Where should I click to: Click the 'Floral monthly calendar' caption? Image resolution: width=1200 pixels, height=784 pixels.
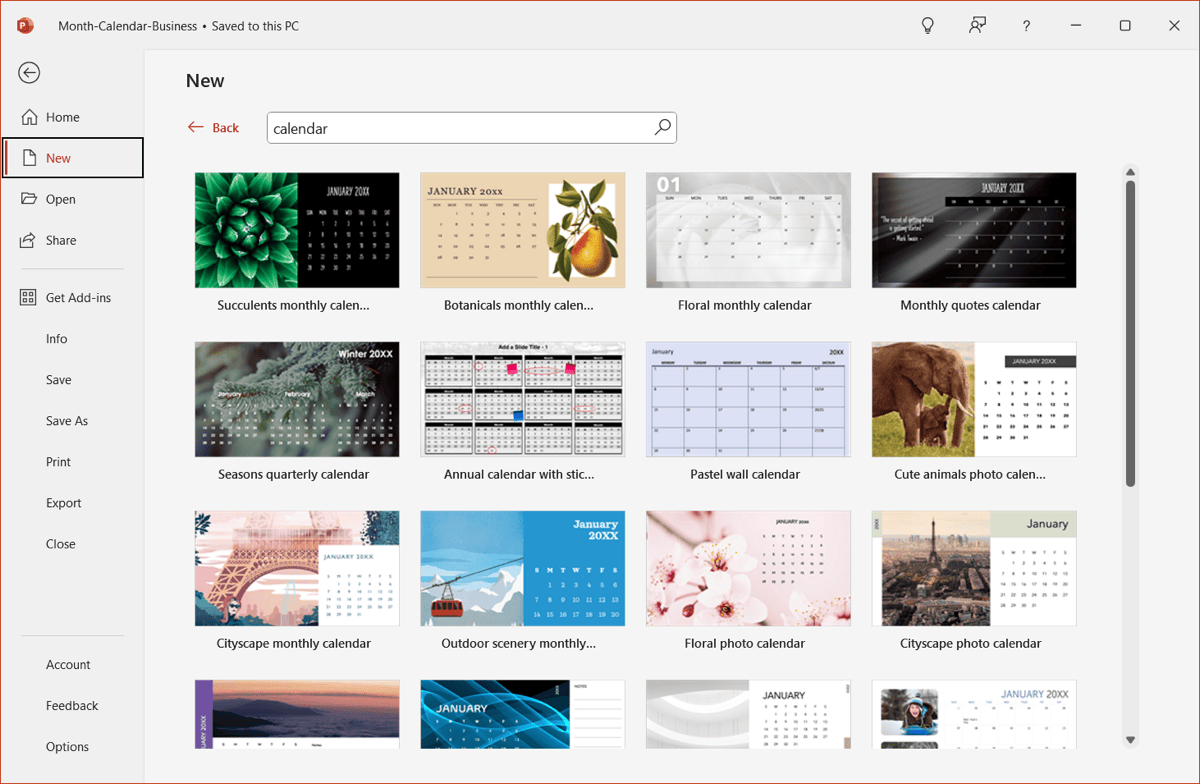pos(745,306)
